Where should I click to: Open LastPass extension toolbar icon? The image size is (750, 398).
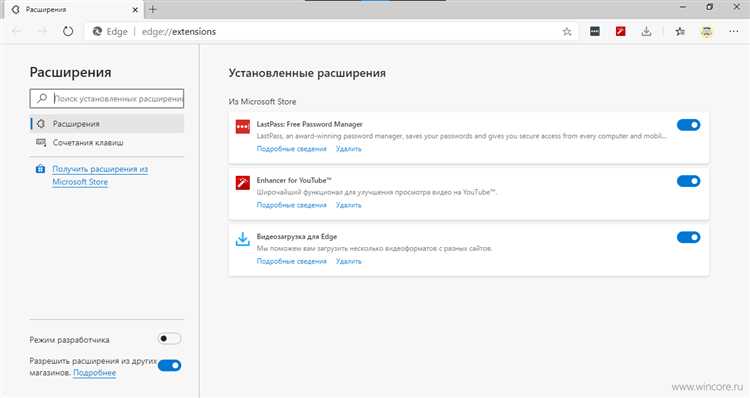pyautogui.click(x=595, y=32)
